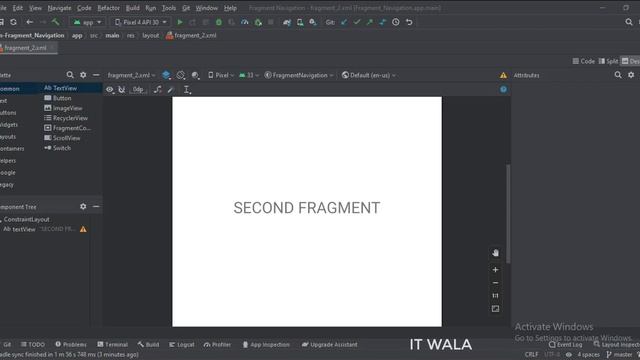640x360 pixels.
Task: Open the FragmentNavigation theme dropdown
Action: [299, 75]
